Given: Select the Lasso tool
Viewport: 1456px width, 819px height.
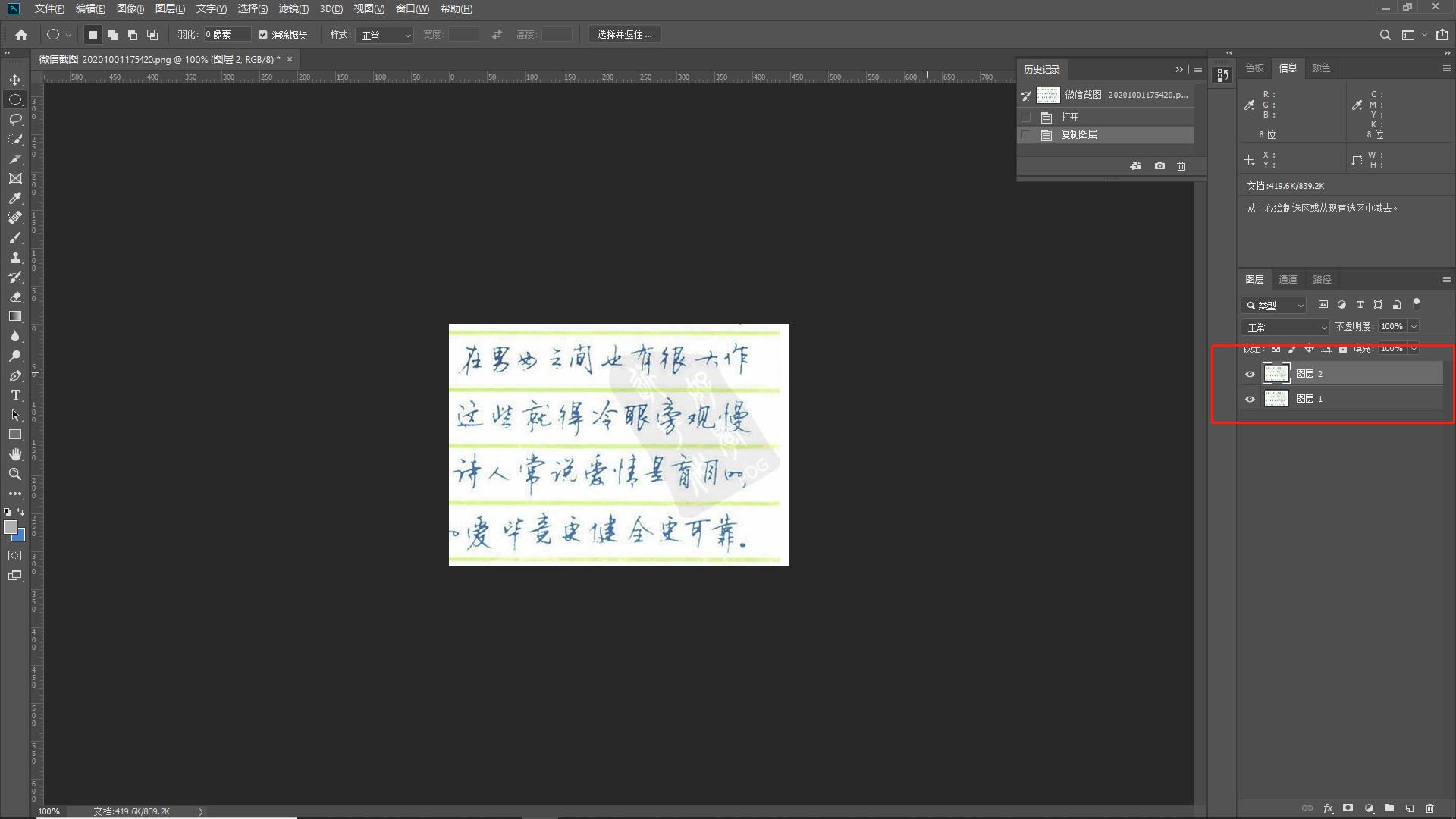Looking at the screenshot, I should pos(15,119).
